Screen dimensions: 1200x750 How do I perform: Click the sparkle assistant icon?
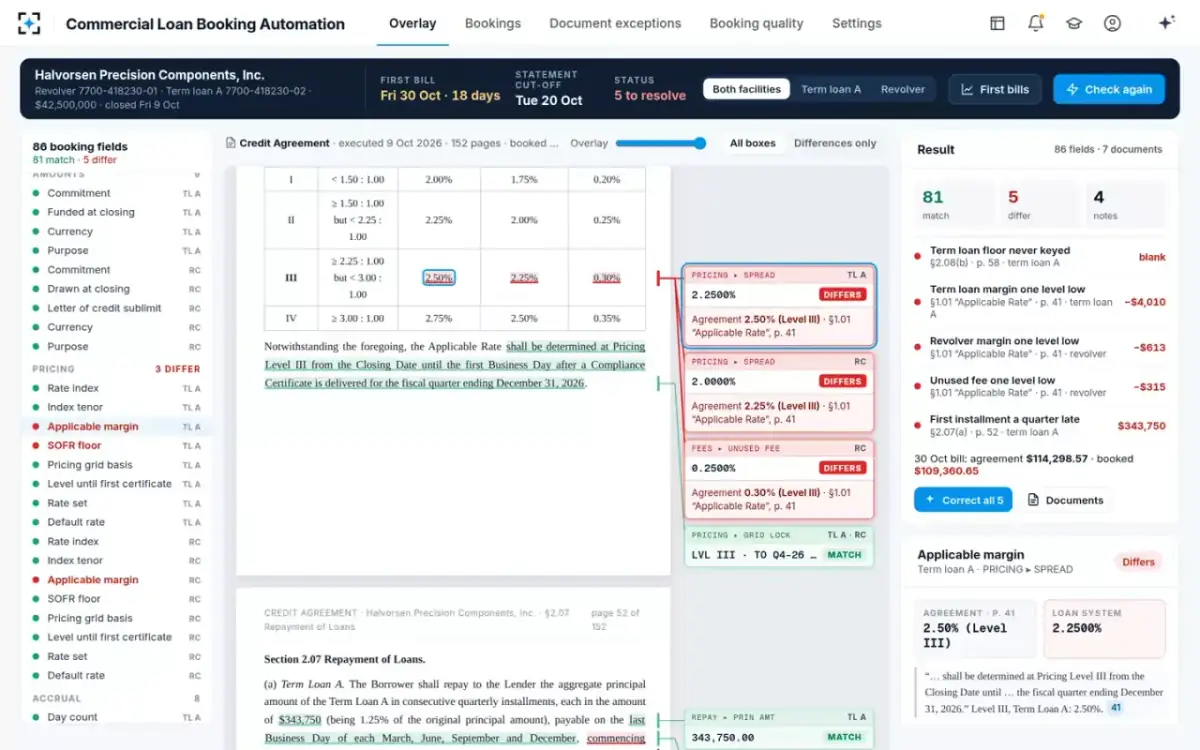point(1166,23)
